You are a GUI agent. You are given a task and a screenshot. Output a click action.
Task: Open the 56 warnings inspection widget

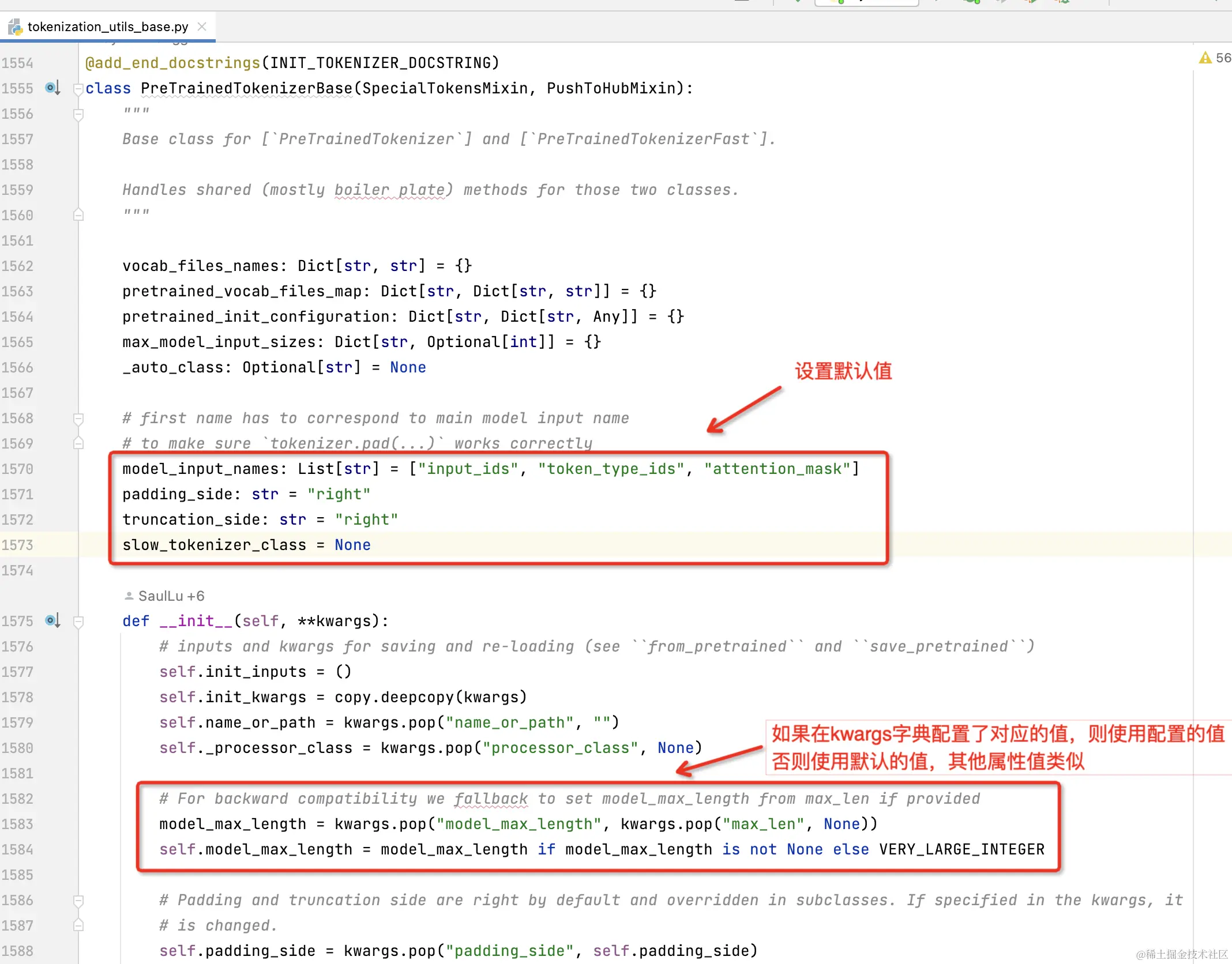click(x=1223, y=58)
